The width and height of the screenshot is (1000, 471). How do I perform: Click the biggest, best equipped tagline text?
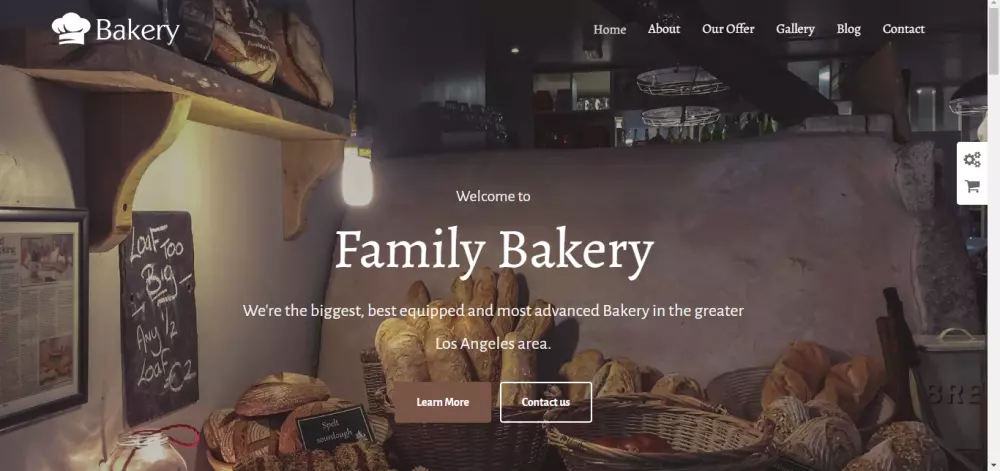click(493, 311)
